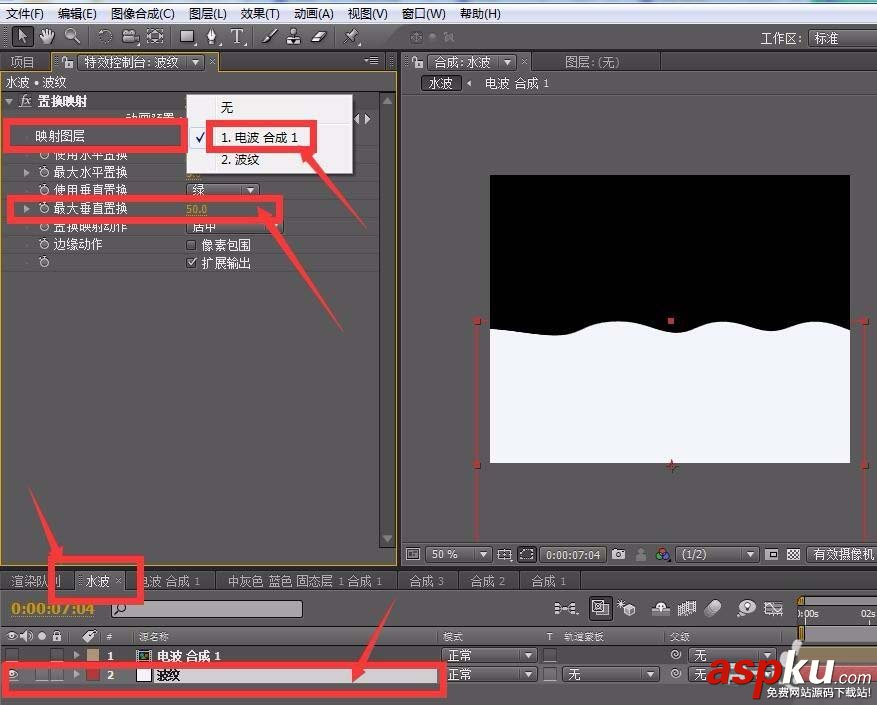Toggle Draft 3D icon in timeline

626,608
